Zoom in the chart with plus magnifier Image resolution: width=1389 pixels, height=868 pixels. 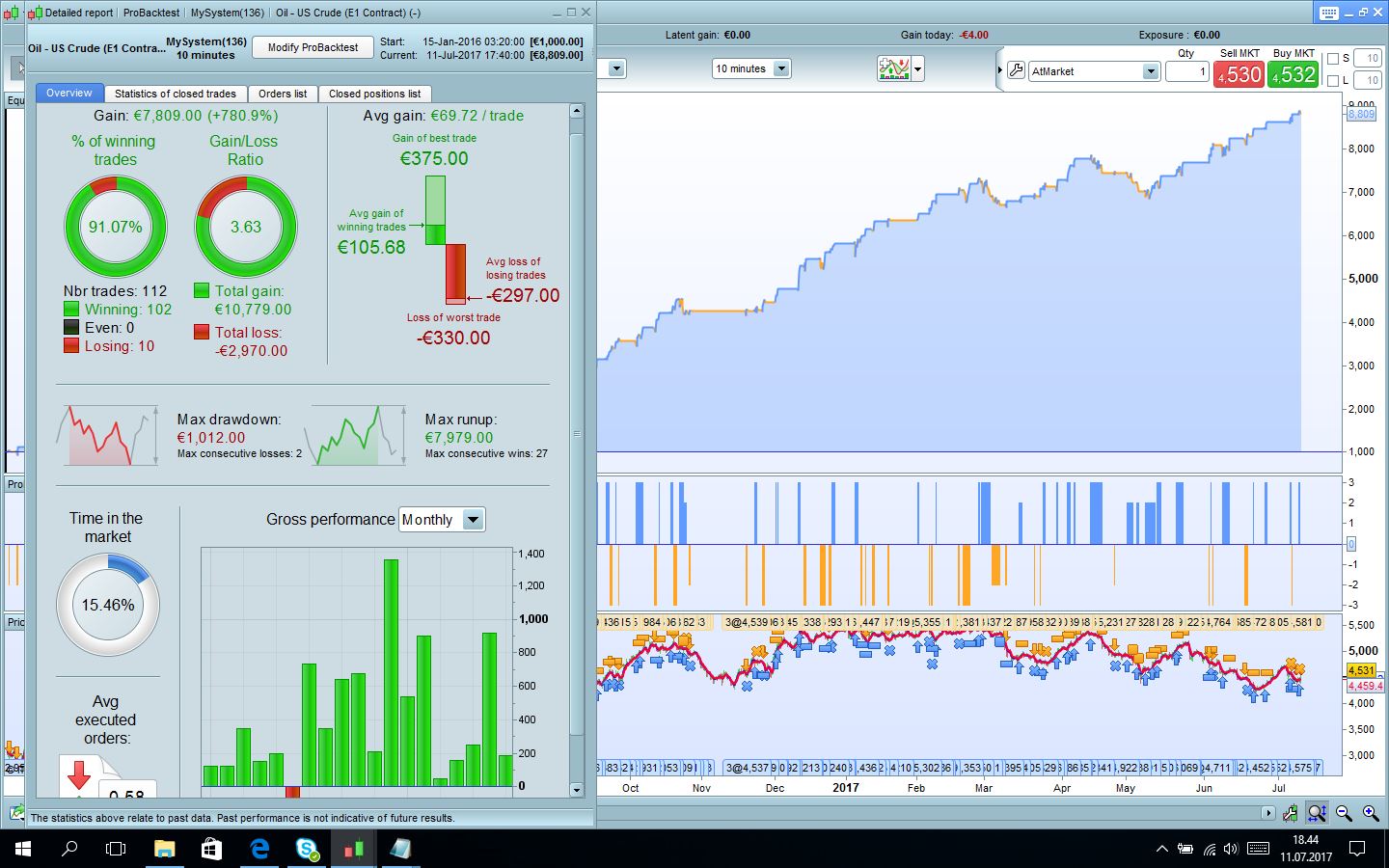coord(1370,814)
